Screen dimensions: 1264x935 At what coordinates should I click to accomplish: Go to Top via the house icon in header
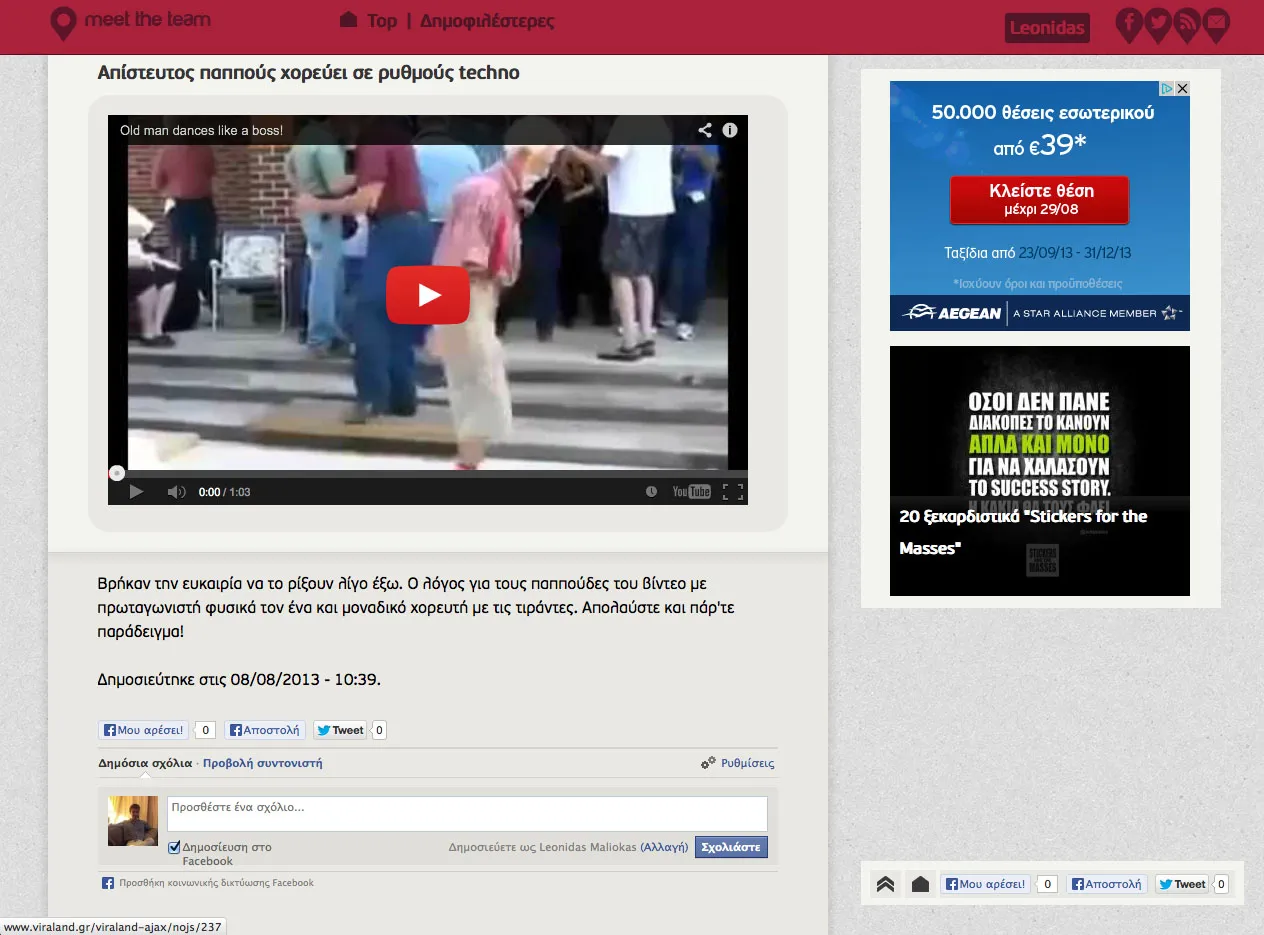click(x=349, y=20)
